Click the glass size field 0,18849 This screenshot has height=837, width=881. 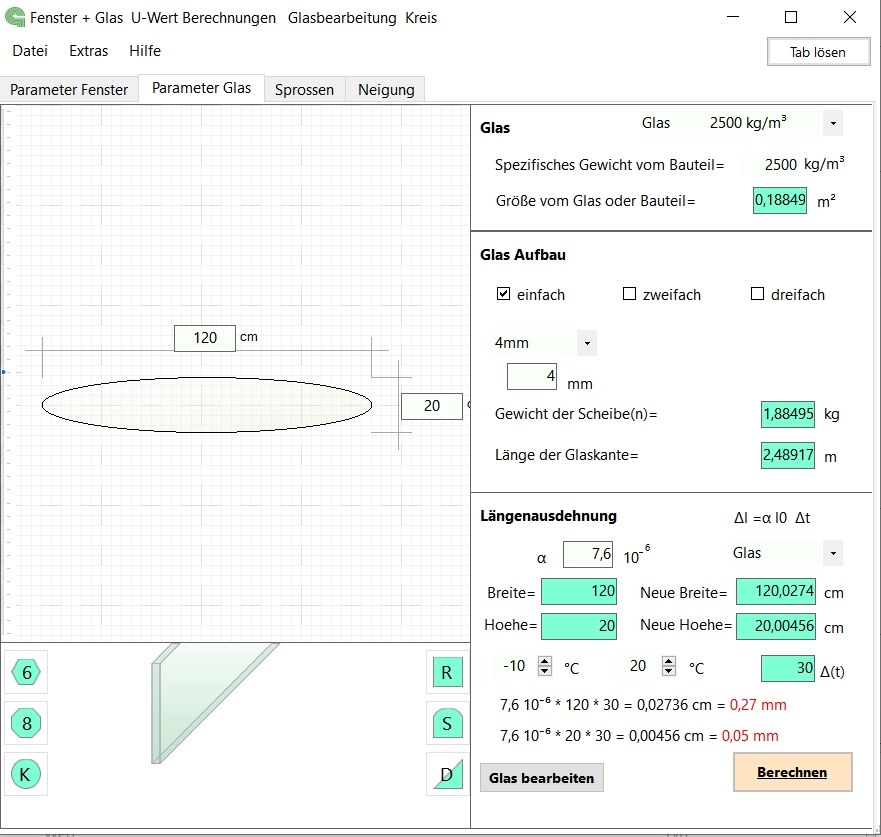[x=780, y=201]
